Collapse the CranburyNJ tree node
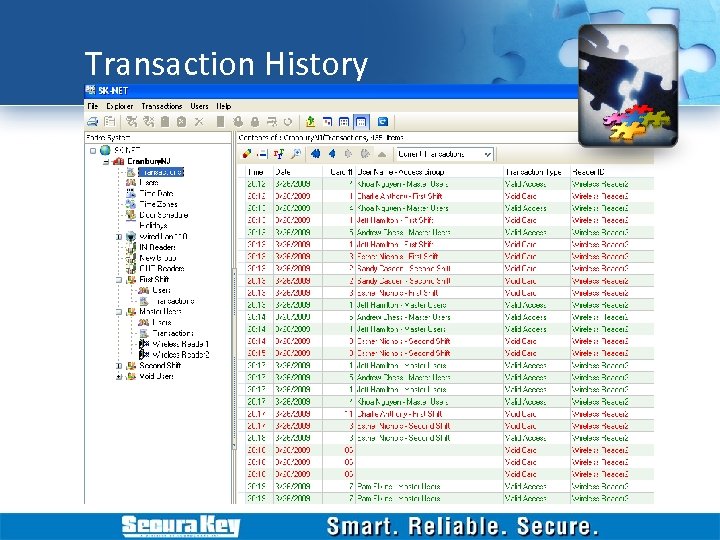 [106, 162]
